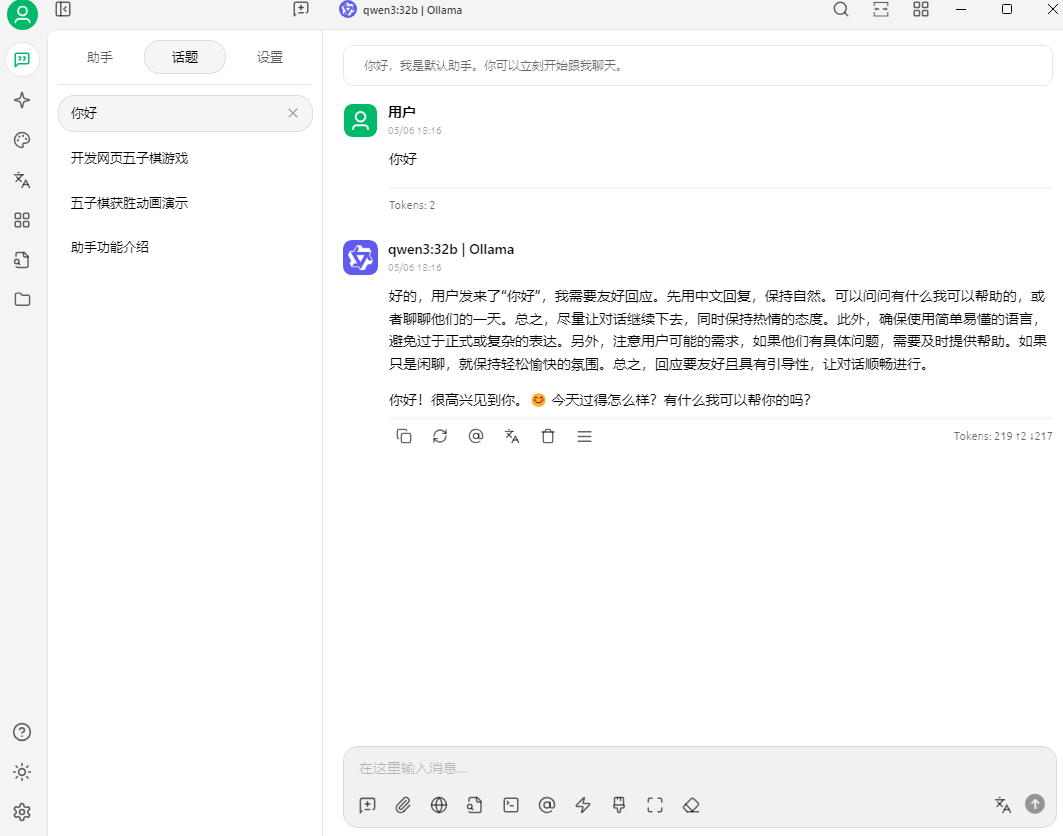
Task: Open the qwen3:32b | Ollama model selector
Action: point(401,10)
